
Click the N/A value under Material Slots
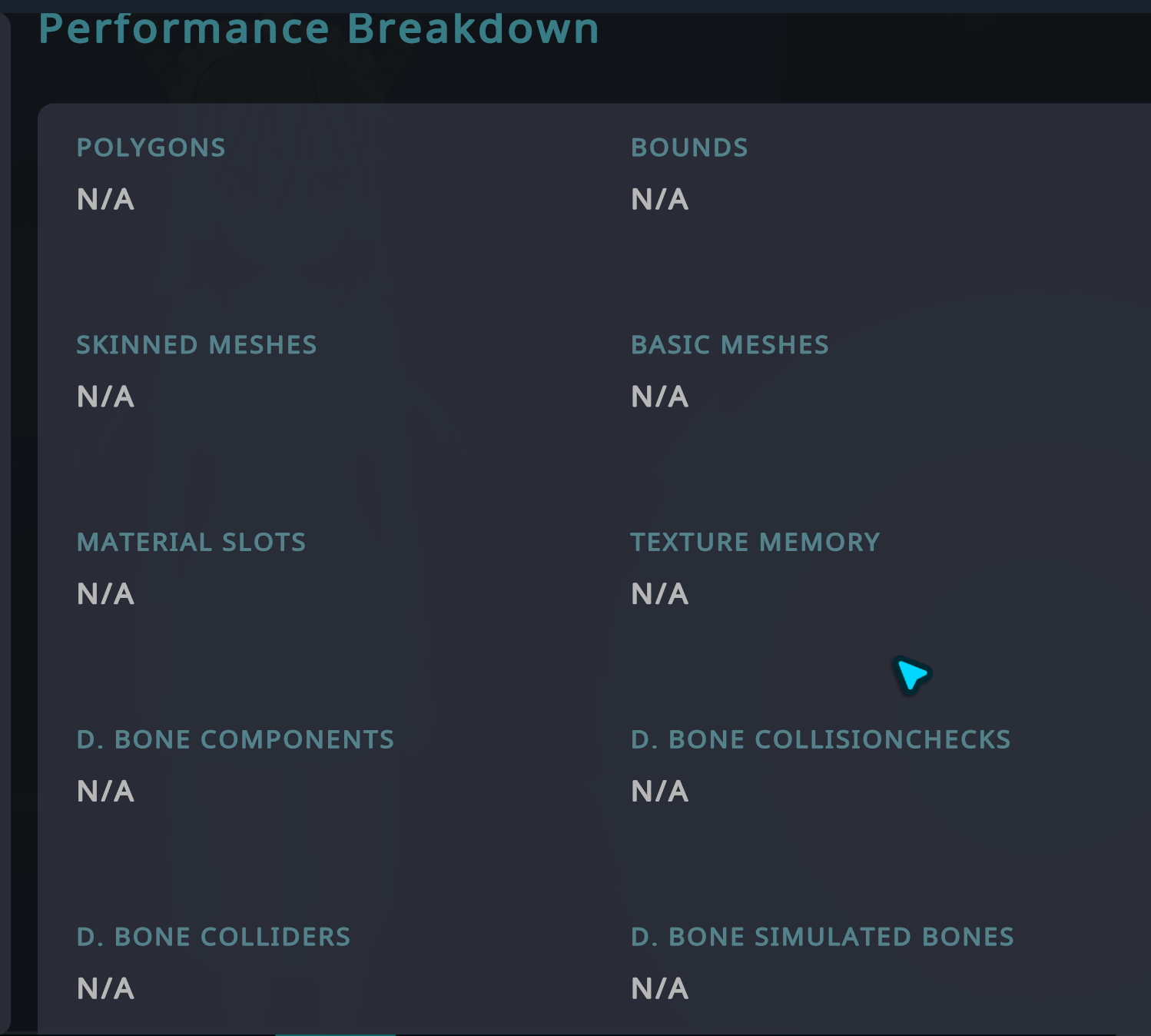106,594
